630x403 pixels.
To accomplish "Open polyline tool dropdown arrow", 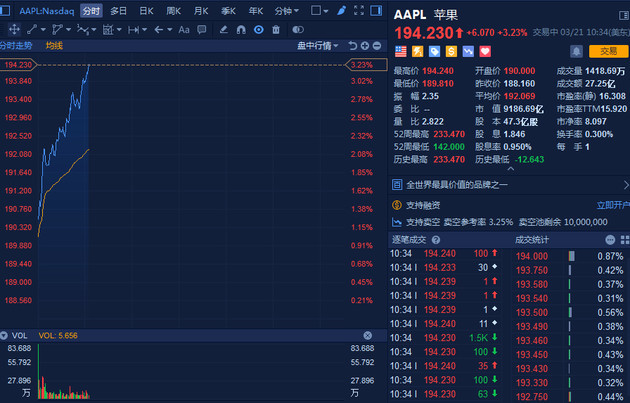I will 68,30.
